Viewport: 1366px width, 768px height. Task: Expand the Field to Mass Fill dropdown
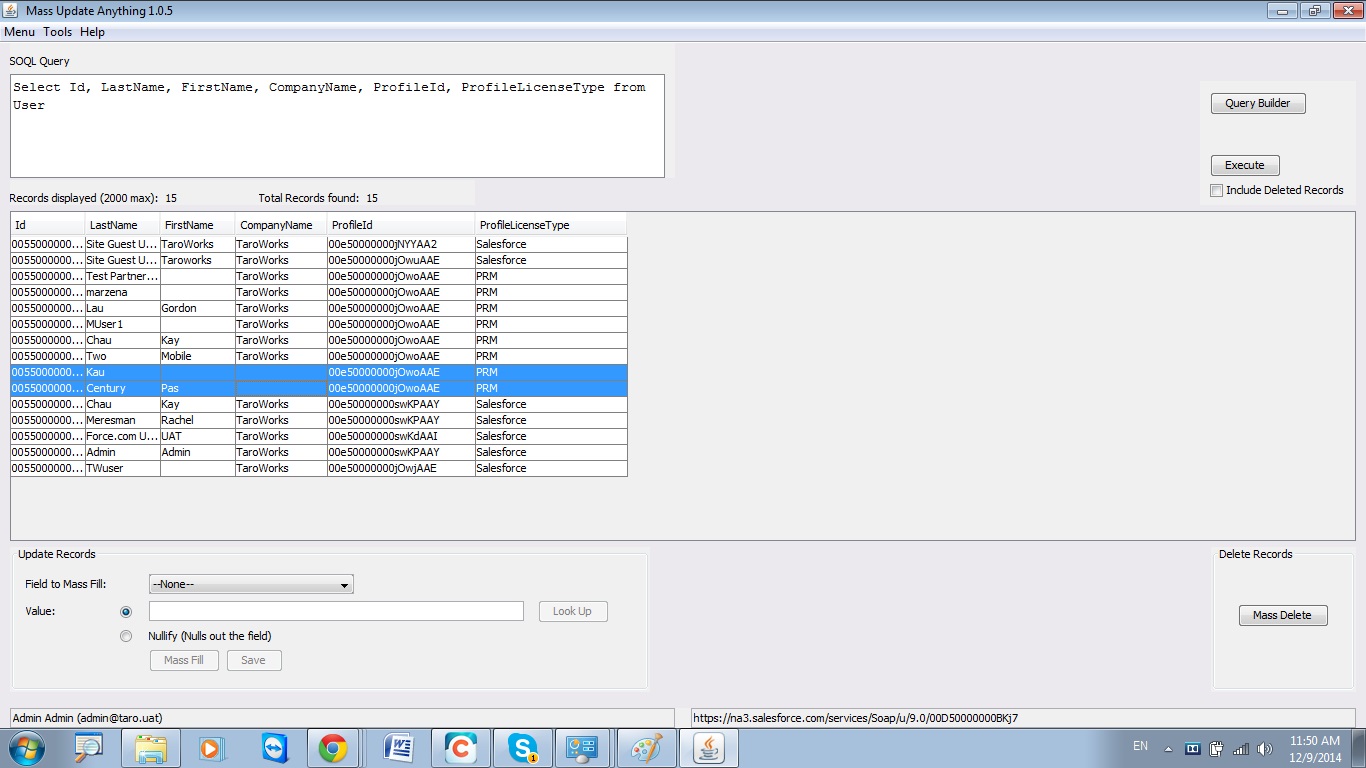click(x=251, y=584)
